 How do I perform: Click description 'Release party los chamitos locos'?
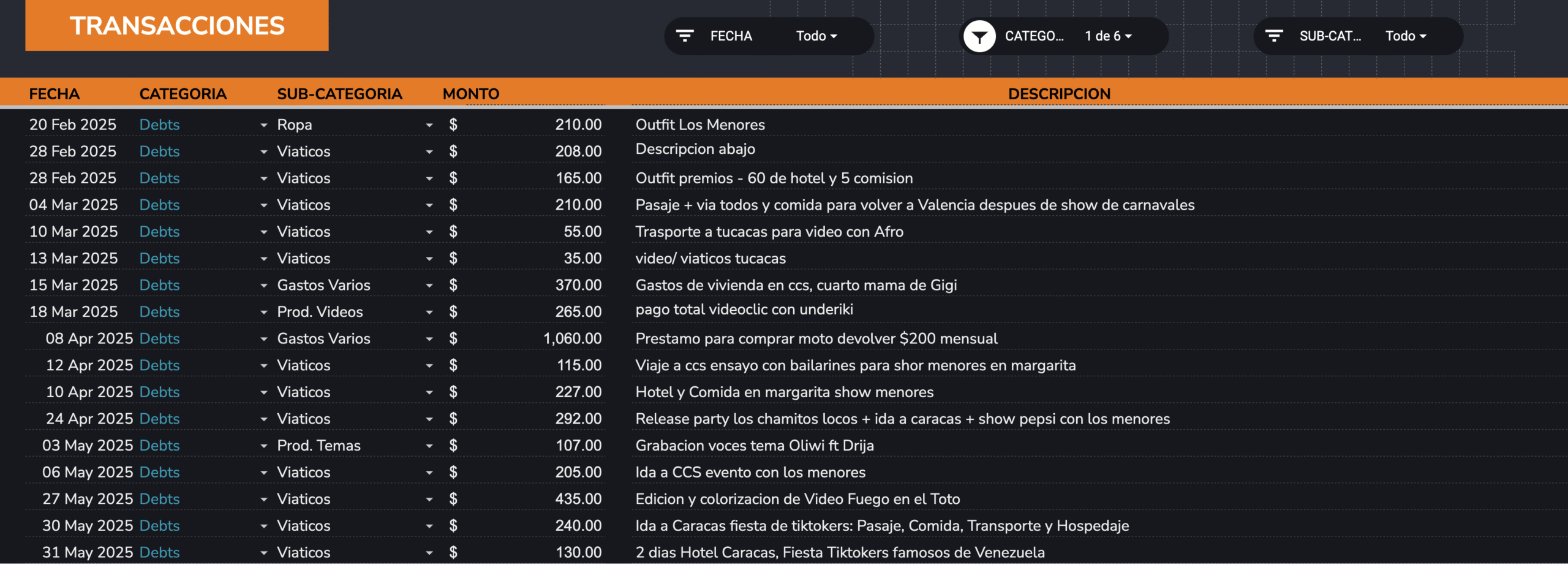[x=903, y=419]
